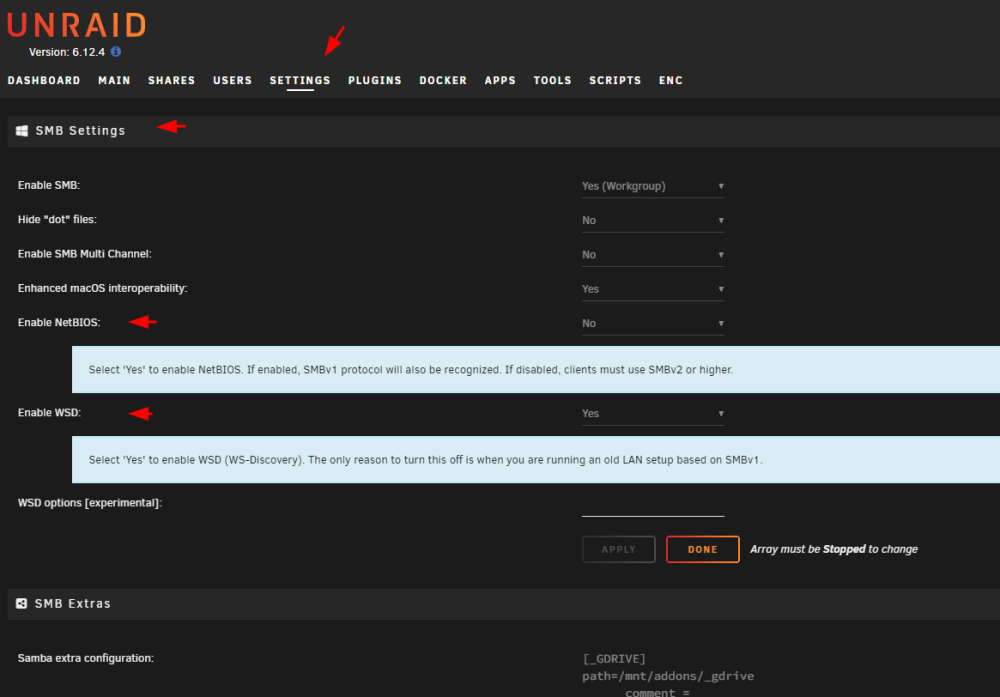
Task: Click the Windows icon beside SMB Settings
Action: [x=22, y=131]
